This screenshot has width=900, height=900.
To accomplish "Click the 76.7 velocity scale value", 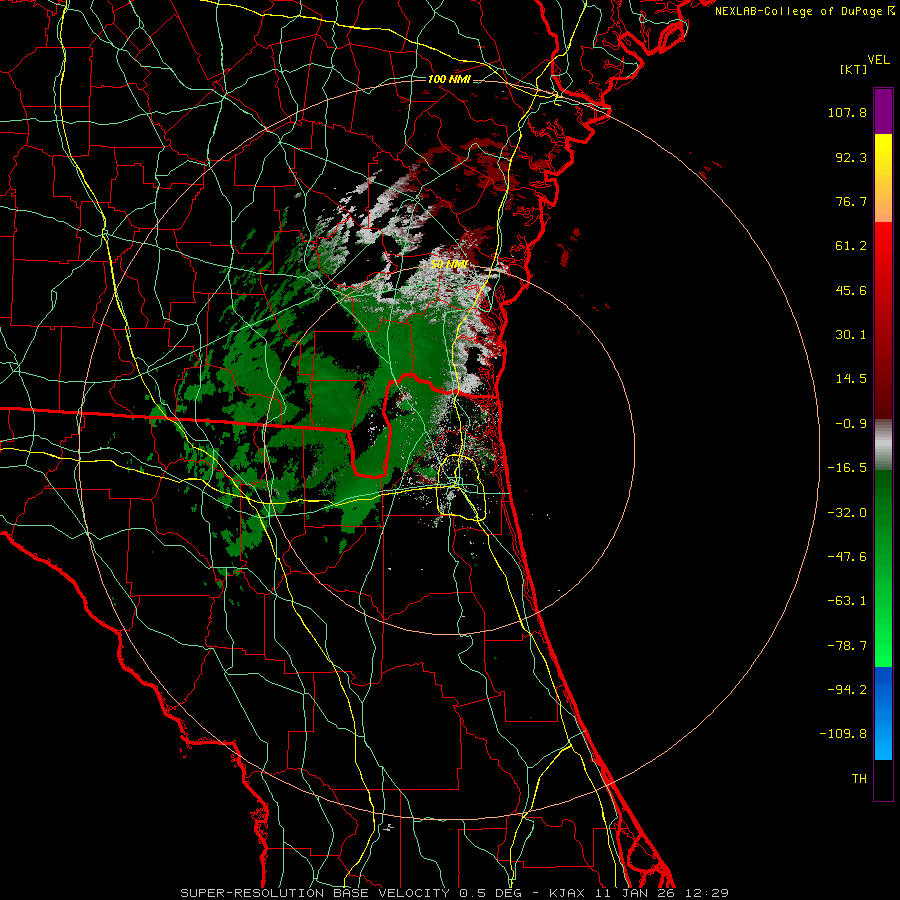I will (851, 201).
